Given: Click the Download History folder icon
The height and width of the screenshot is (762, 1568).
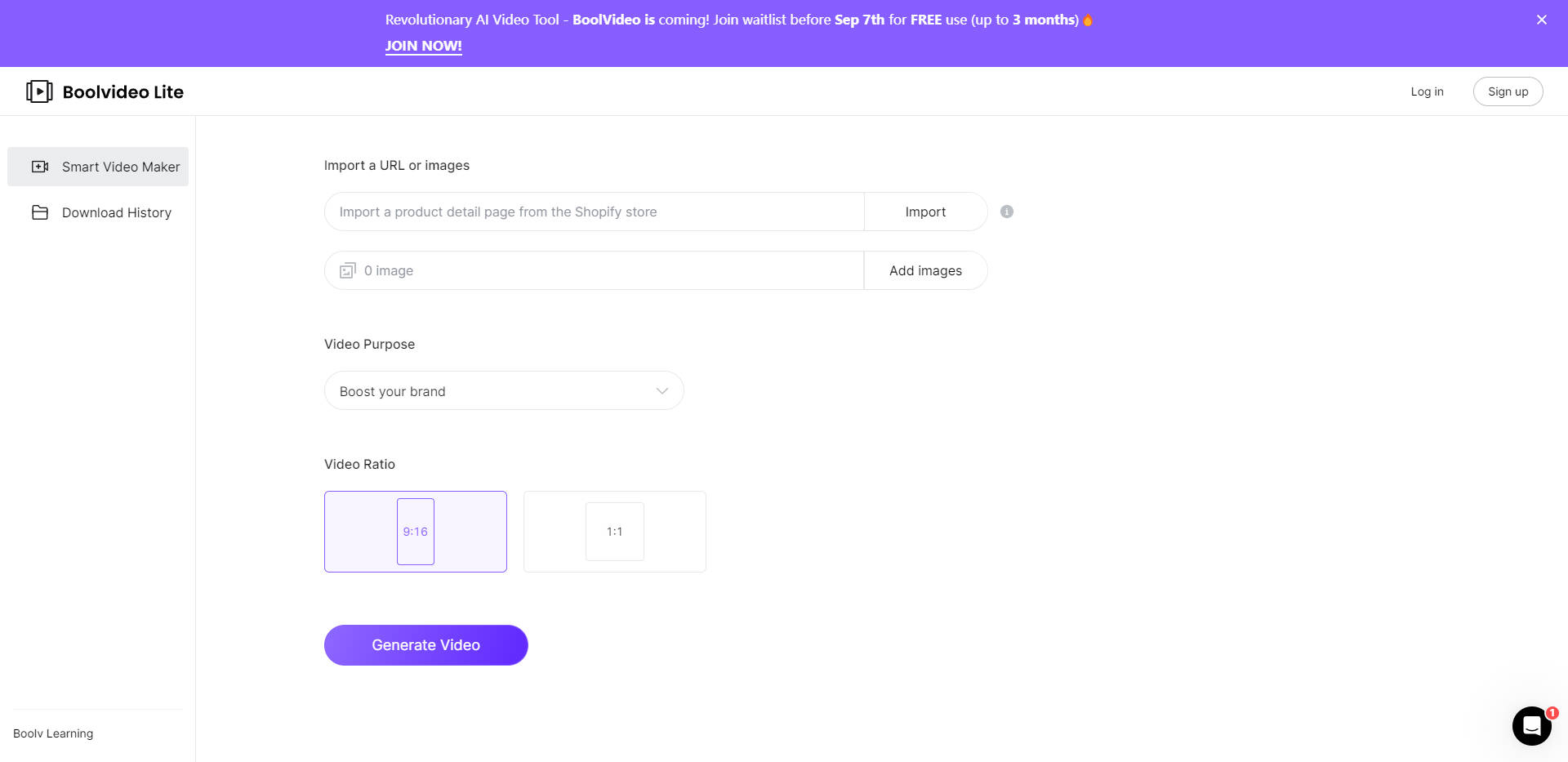Looking at the screenshot, I should point(40,212).
